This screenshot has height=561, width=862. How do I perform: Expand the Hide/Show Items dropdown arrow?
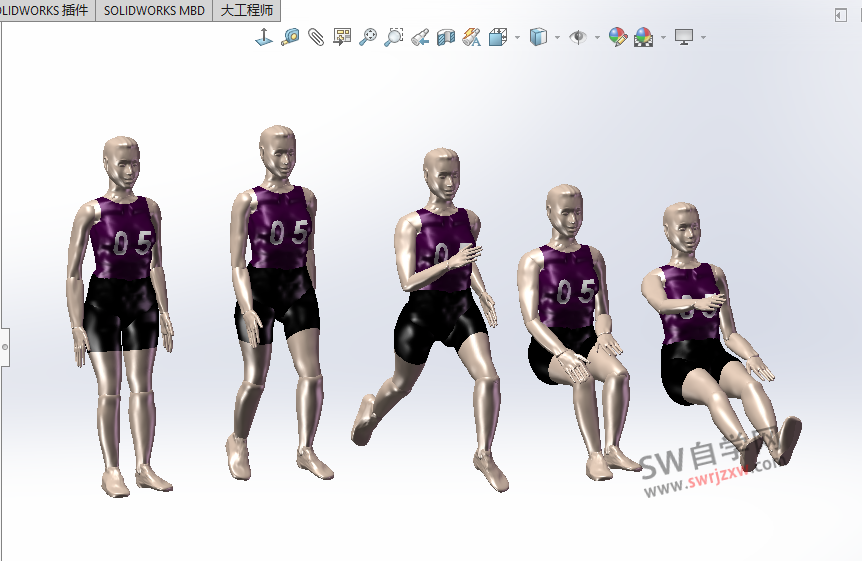click(x=597, y=37)
